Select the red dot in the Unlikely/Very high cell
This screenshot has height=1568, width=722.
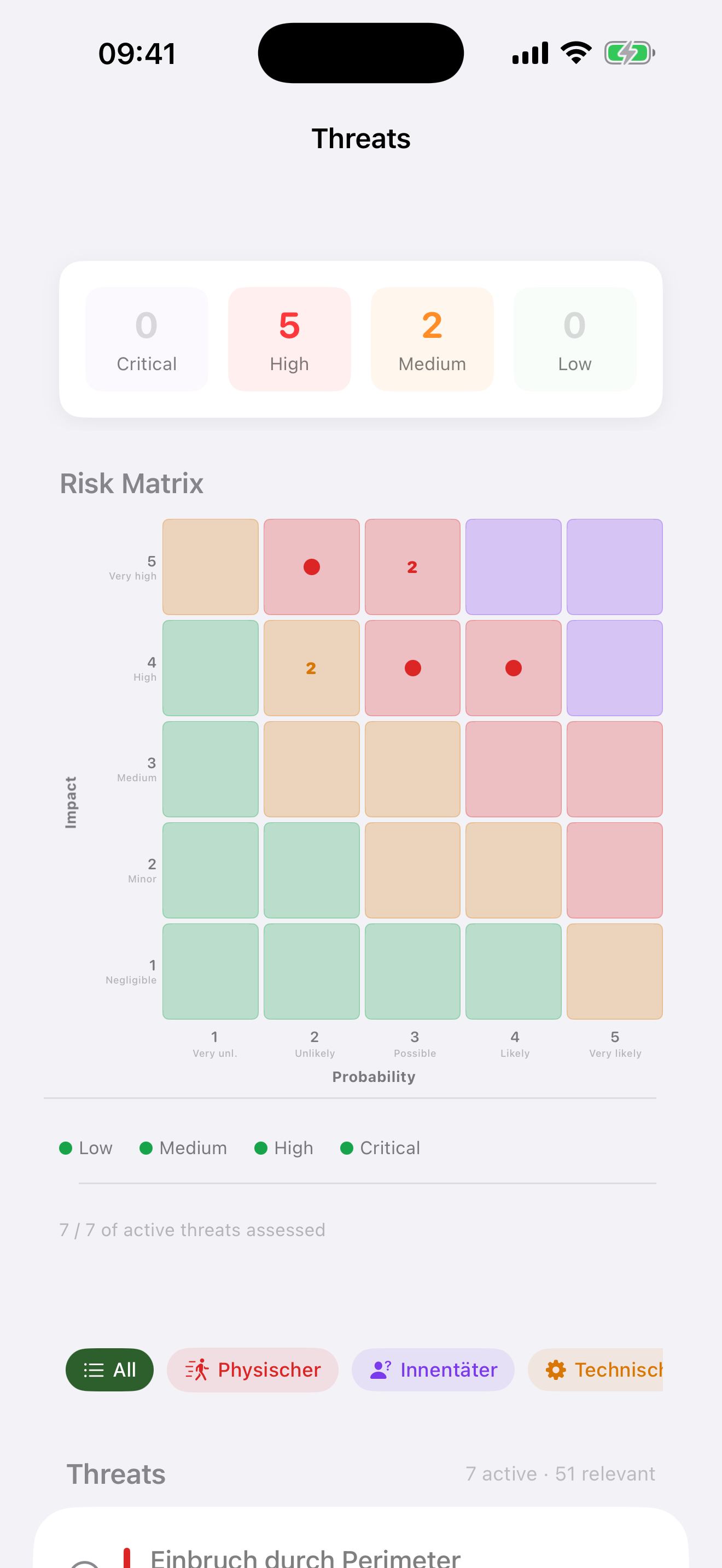(x=311, y=567)
